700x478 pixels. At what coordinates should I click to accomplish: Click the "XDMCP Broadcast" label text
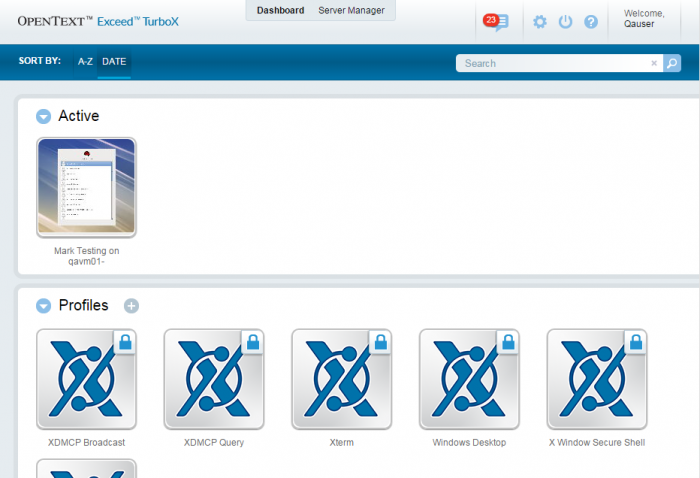86,443
